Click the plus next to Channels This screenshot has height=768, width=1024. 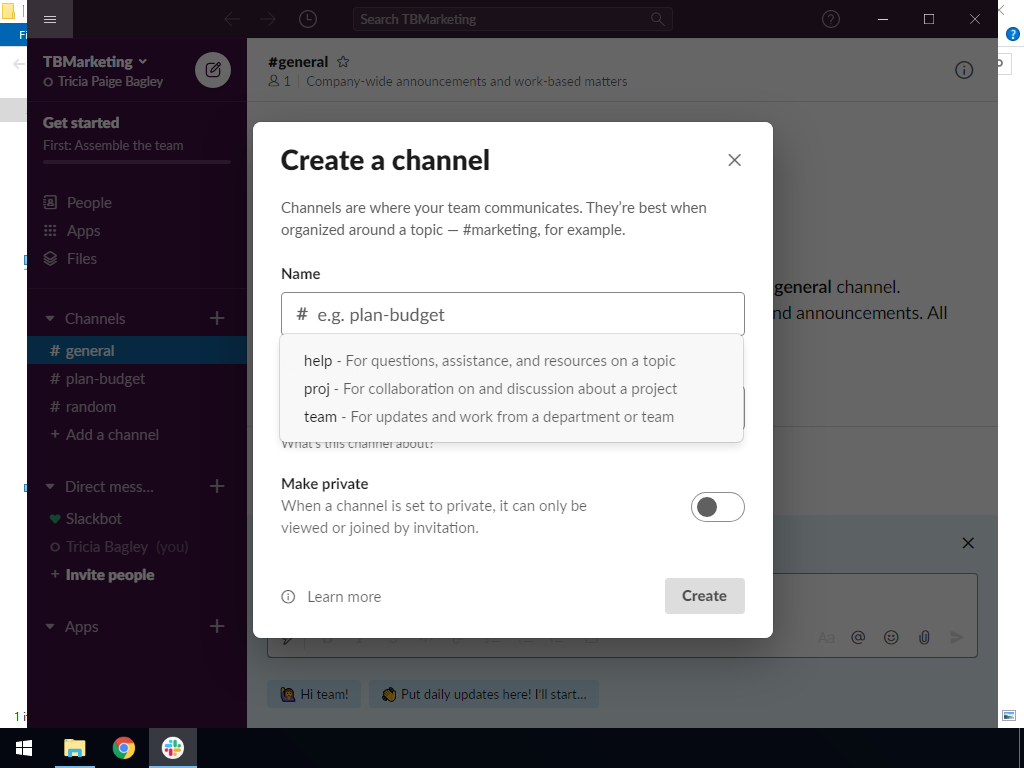[217, 318]
